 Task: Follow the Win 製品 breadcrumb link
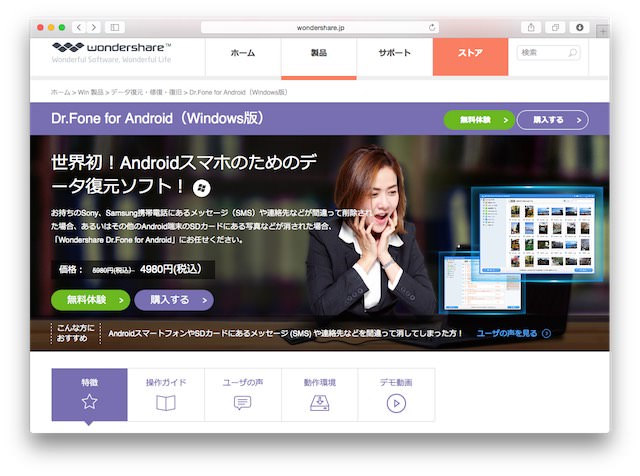(x=90, y=92)
